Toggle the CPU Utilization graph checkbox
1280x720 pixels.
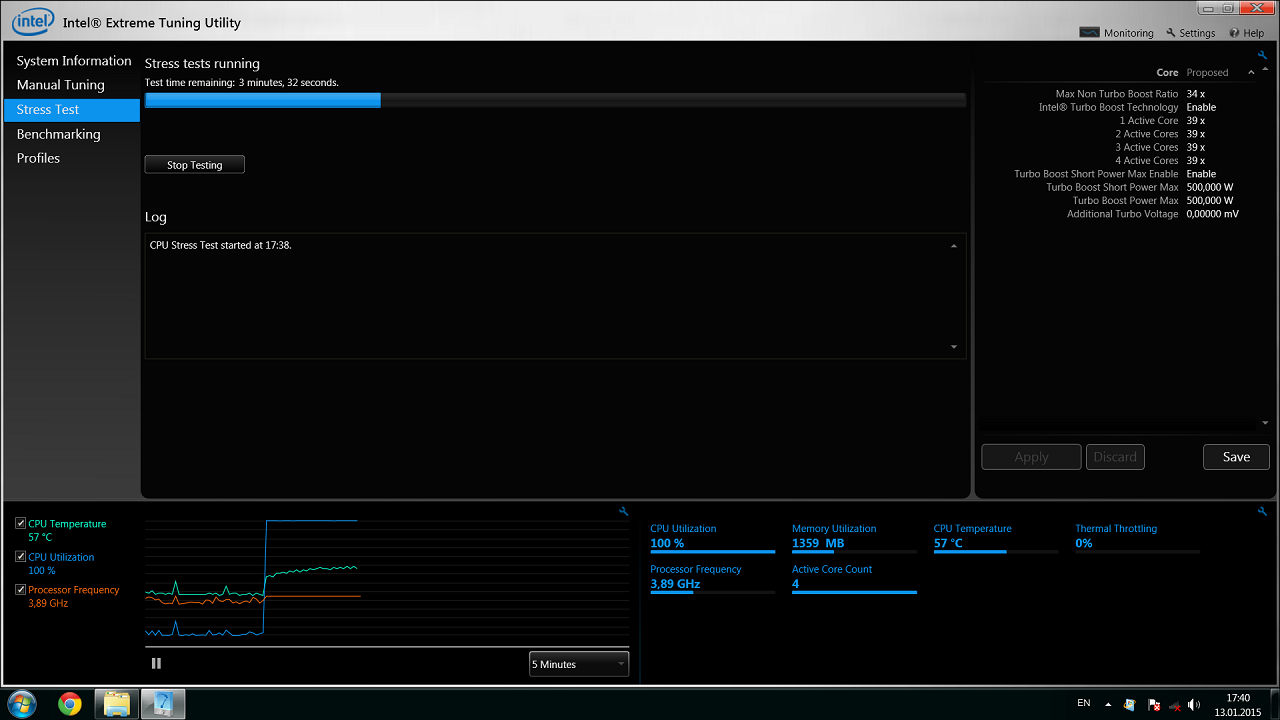click(x=21, y=557)
